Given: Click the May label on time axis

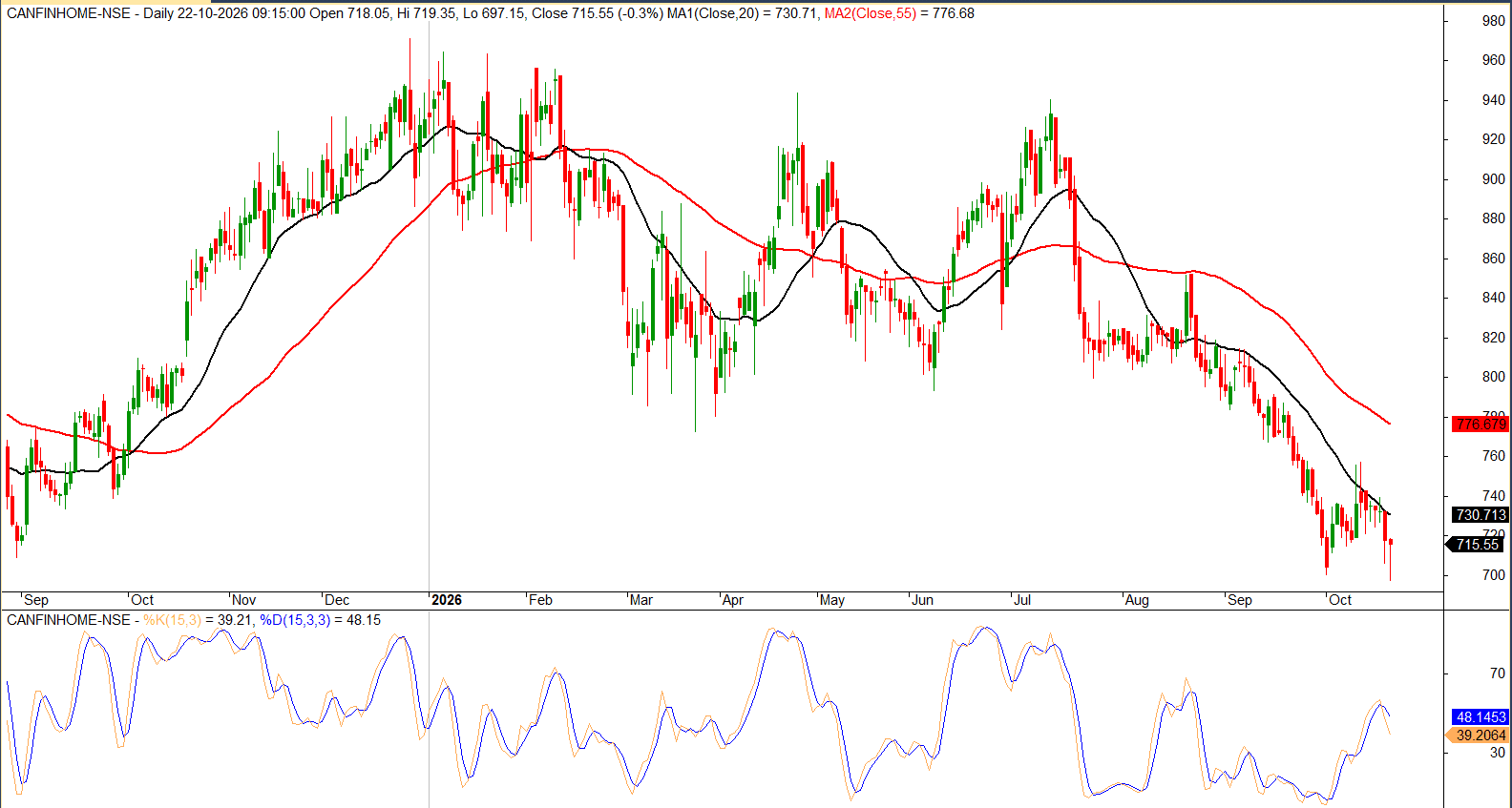Looking at the screenshot, I should pyautogui.click(x=832, y=600).
